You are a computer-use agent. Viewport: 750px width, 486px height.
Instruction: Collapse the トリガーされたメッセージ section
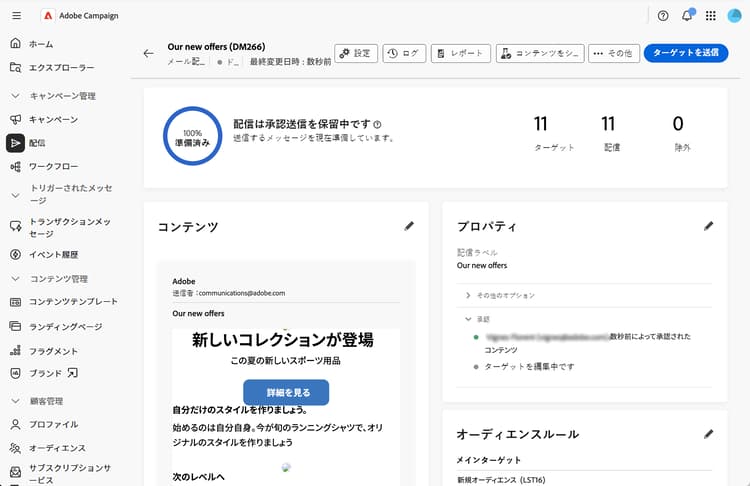(15, 195)
